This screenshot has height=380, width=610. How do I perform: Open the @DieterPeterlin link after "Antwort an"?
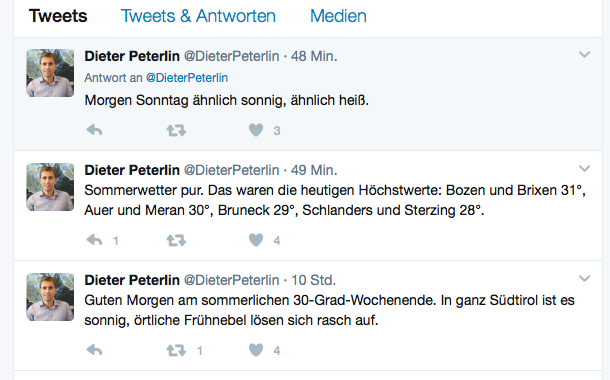[x=187, y=78]
